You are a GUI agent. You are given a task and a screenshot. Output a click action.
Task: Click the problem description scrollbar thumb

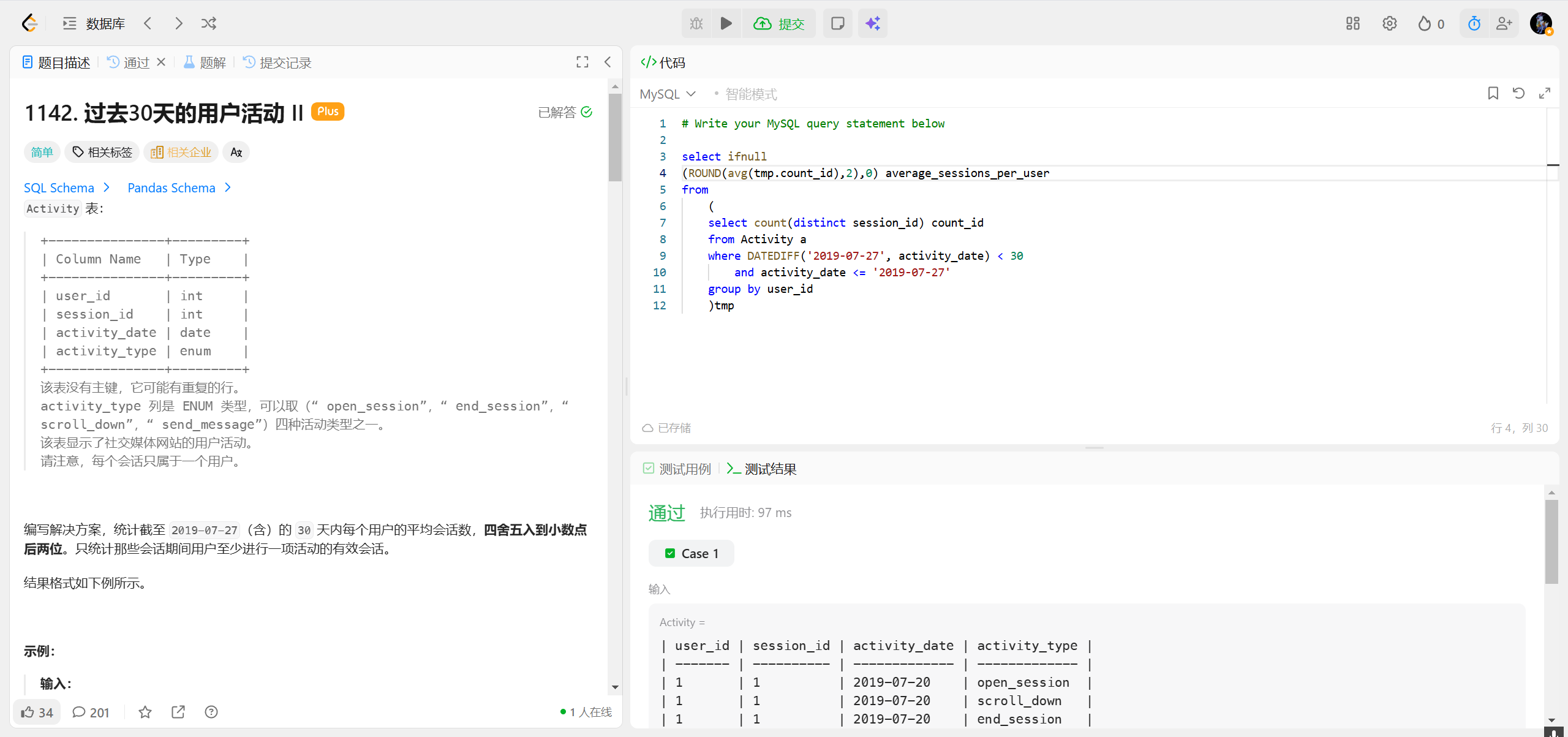pos(615,137)
